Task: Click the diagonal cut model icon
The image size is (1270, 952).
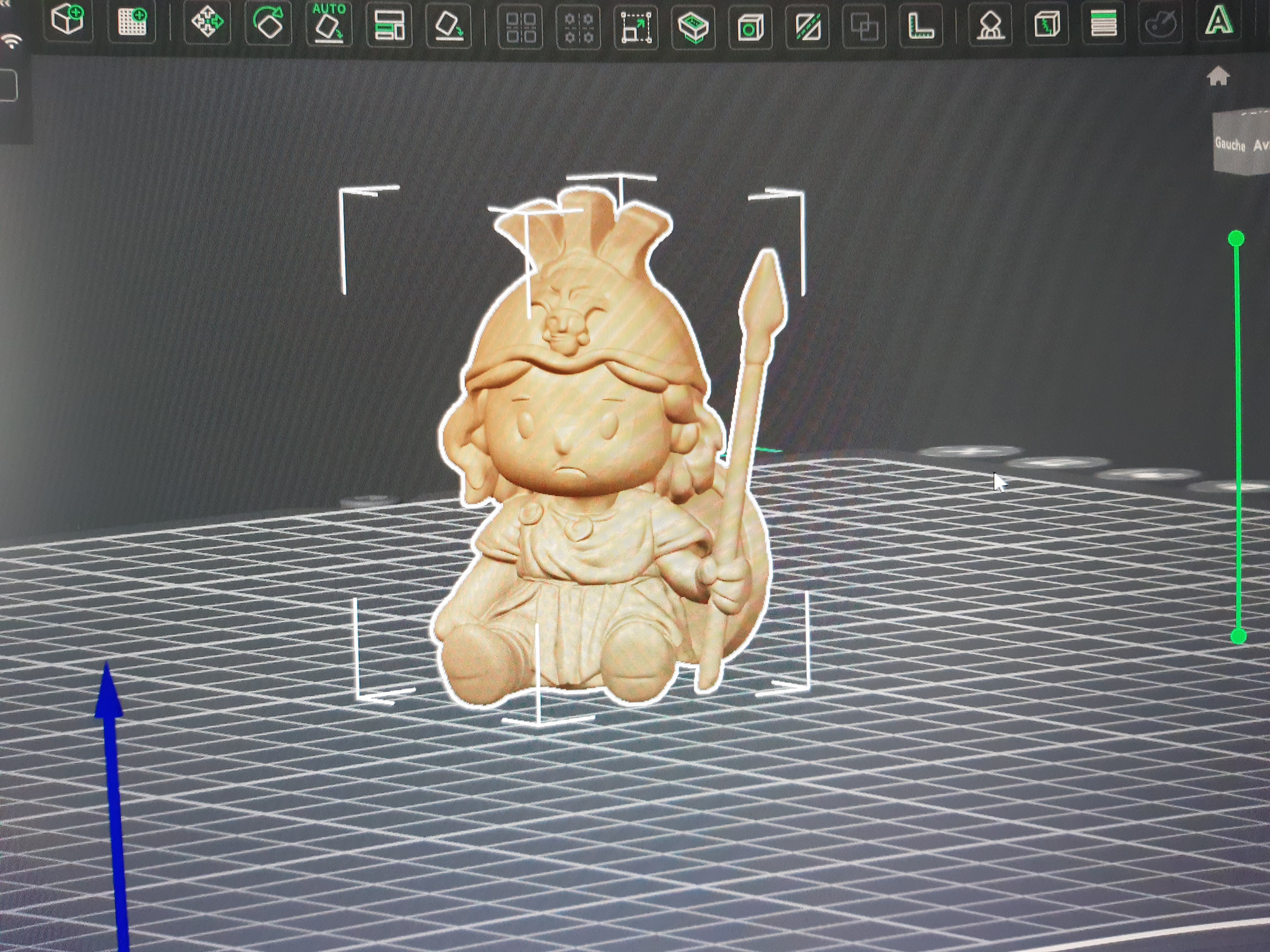Action: point(807,28)
